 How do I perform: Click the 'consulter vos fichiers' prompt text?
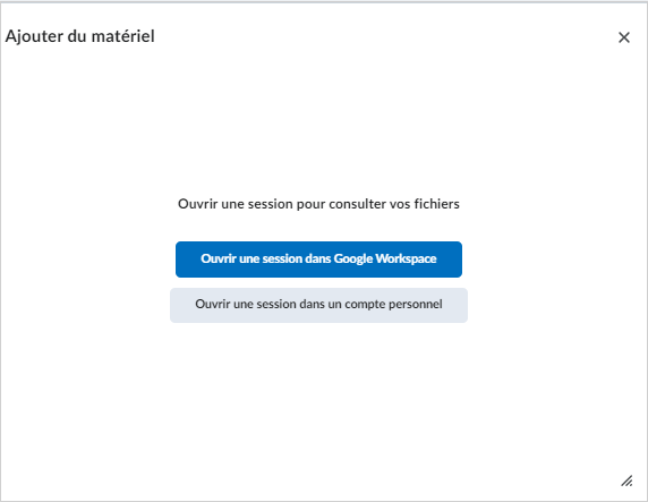[x=394, y=204]
